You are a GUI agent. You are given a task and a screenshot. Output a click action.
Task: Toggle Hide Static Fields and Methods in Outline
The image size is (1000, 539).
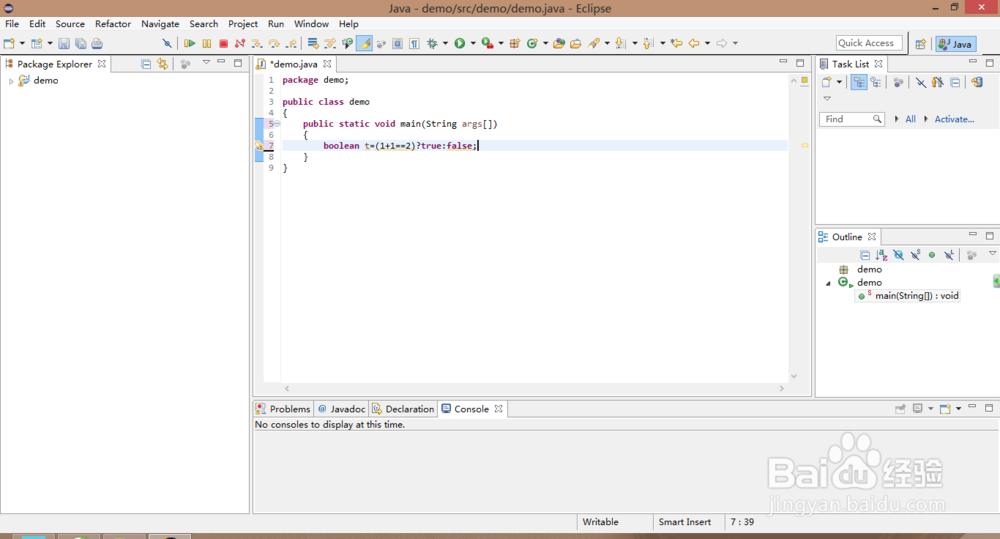click(915, 255)
